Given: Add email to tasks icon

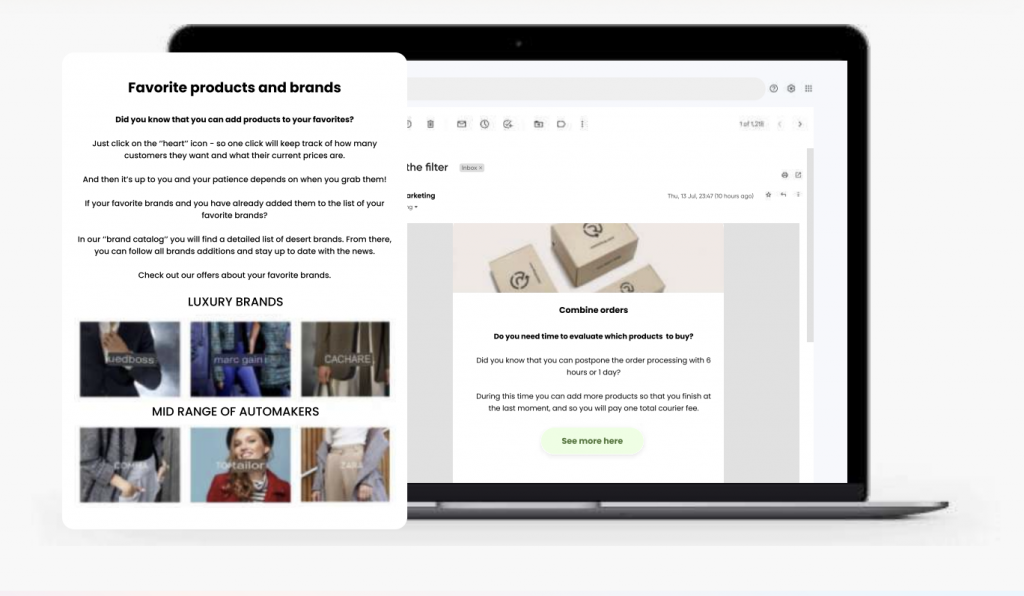Looking at the screenshot, I should [508, 124].
